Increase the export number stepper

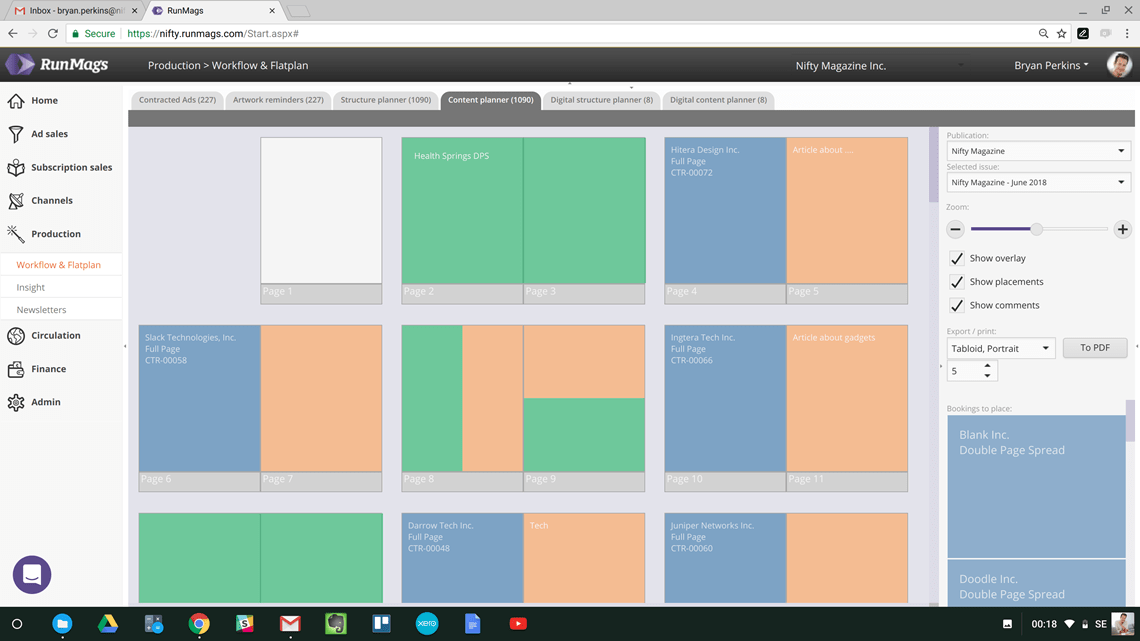[x=987, y=366]
